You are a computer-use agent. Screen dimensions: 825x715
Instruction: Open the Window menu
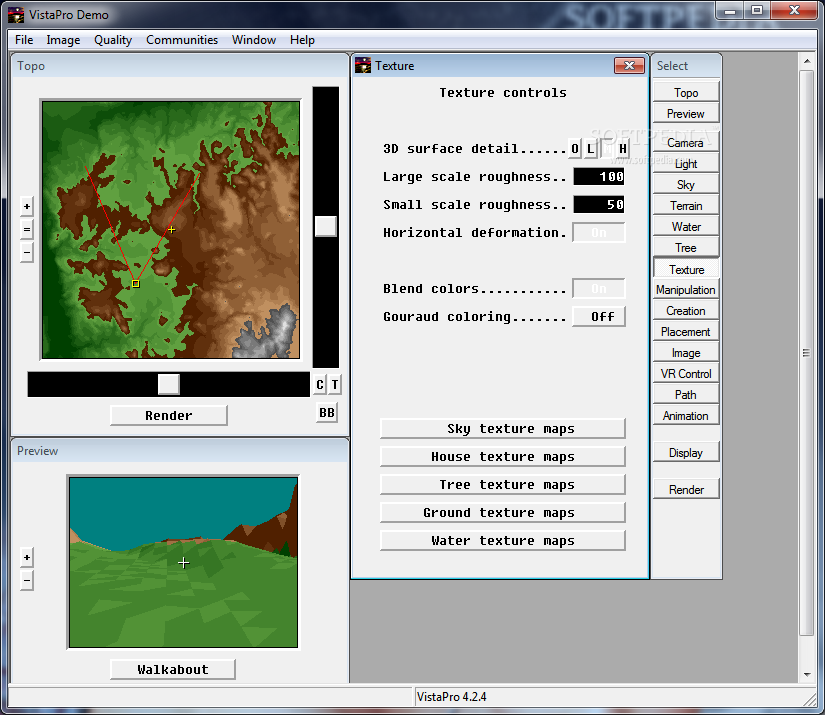(x=254, y=40)
